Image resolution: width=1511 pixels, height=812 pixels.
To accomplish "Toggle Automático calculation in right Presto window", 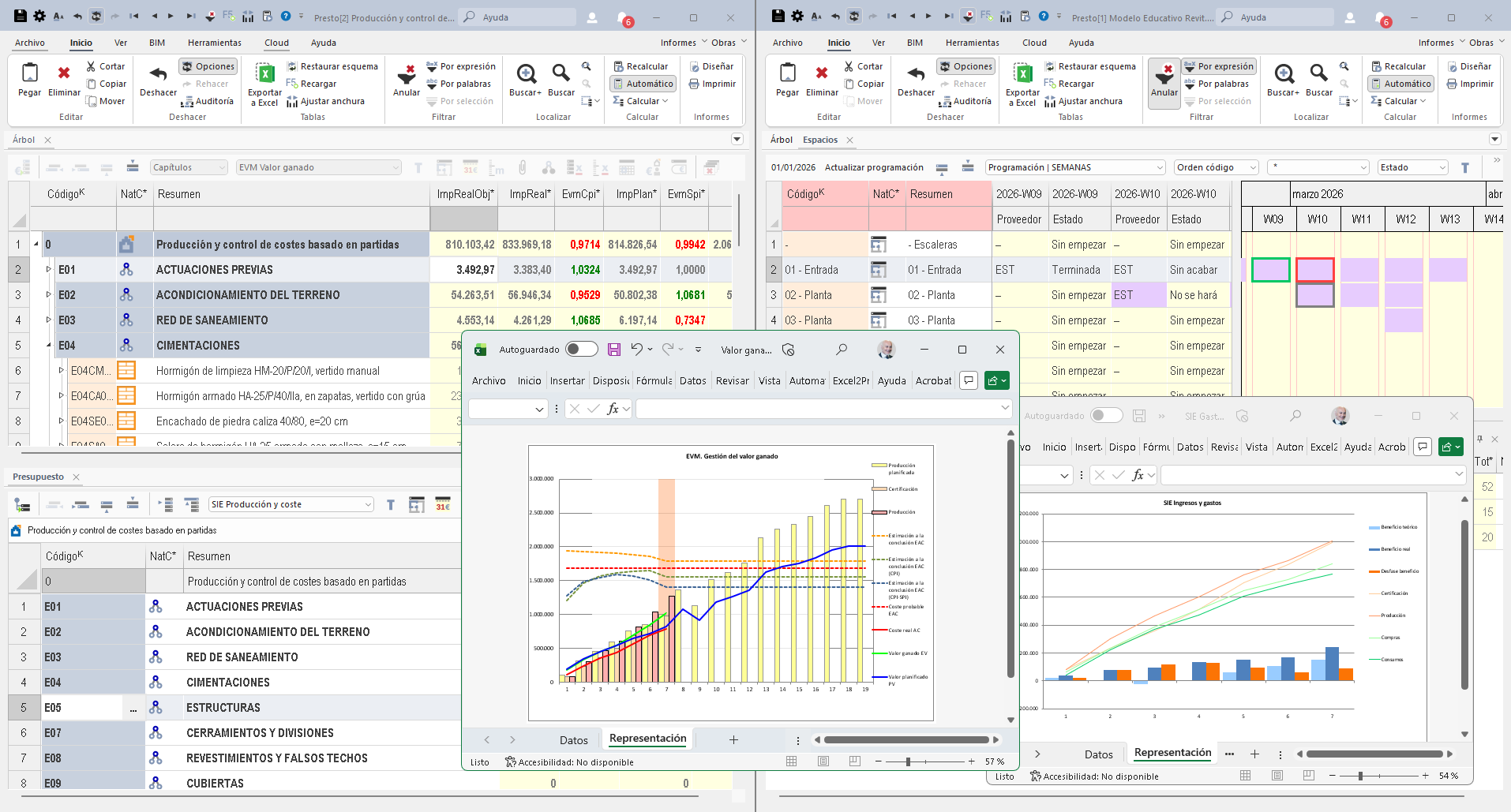I will tap(1401, 84).
